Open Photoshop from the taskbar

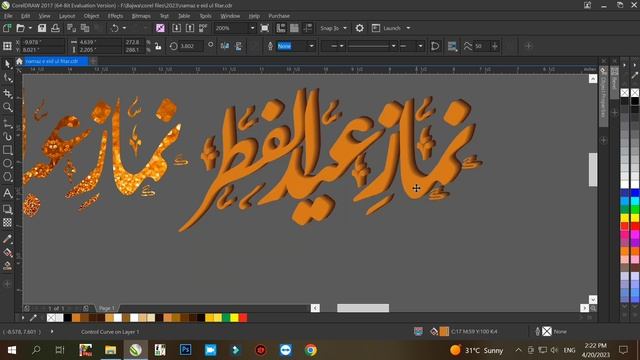[x=185, y=350]
